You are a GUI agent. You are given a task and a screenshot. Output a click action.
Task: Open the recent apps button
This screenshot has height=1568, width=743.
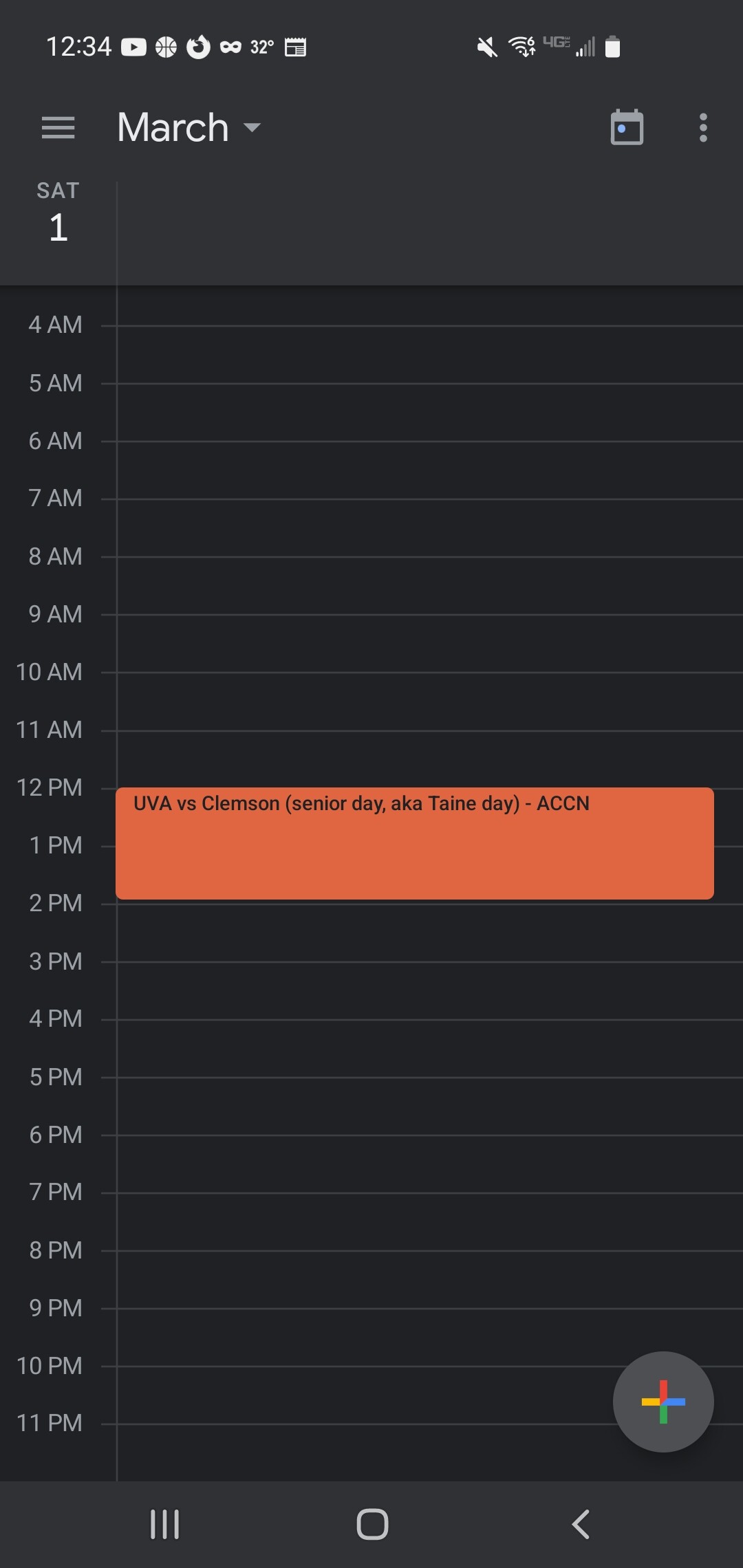(x=165, y=1524)
